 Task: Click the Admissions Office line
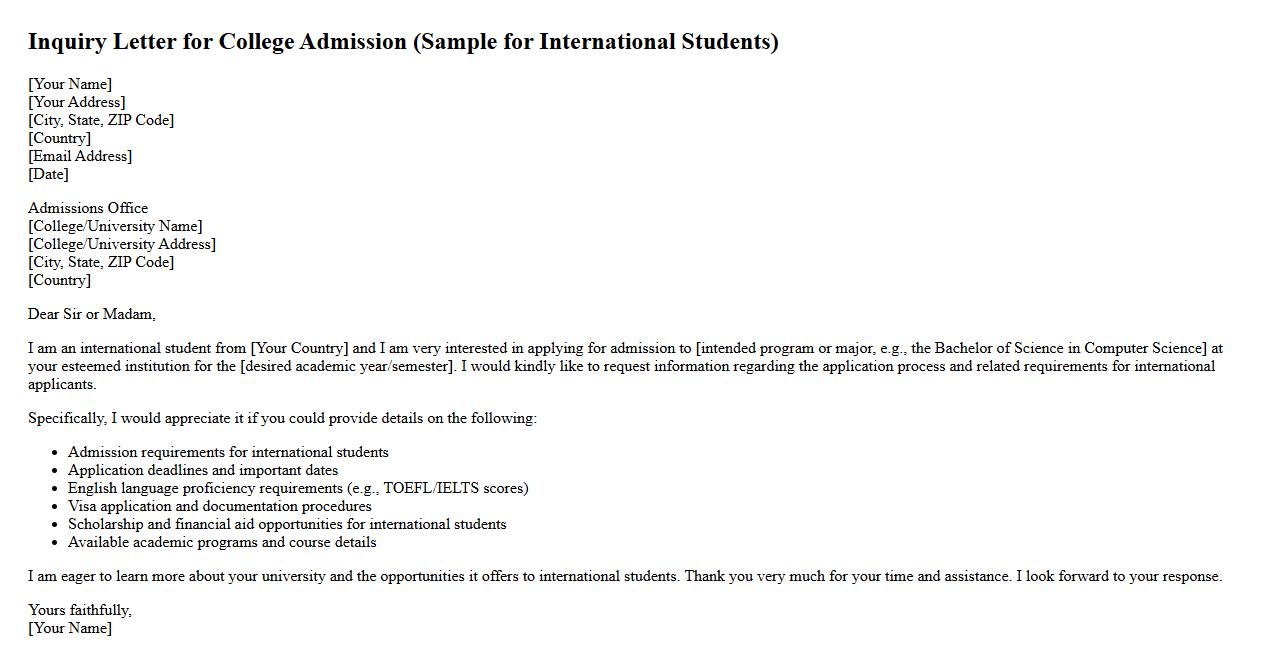(x=88, y=208)
